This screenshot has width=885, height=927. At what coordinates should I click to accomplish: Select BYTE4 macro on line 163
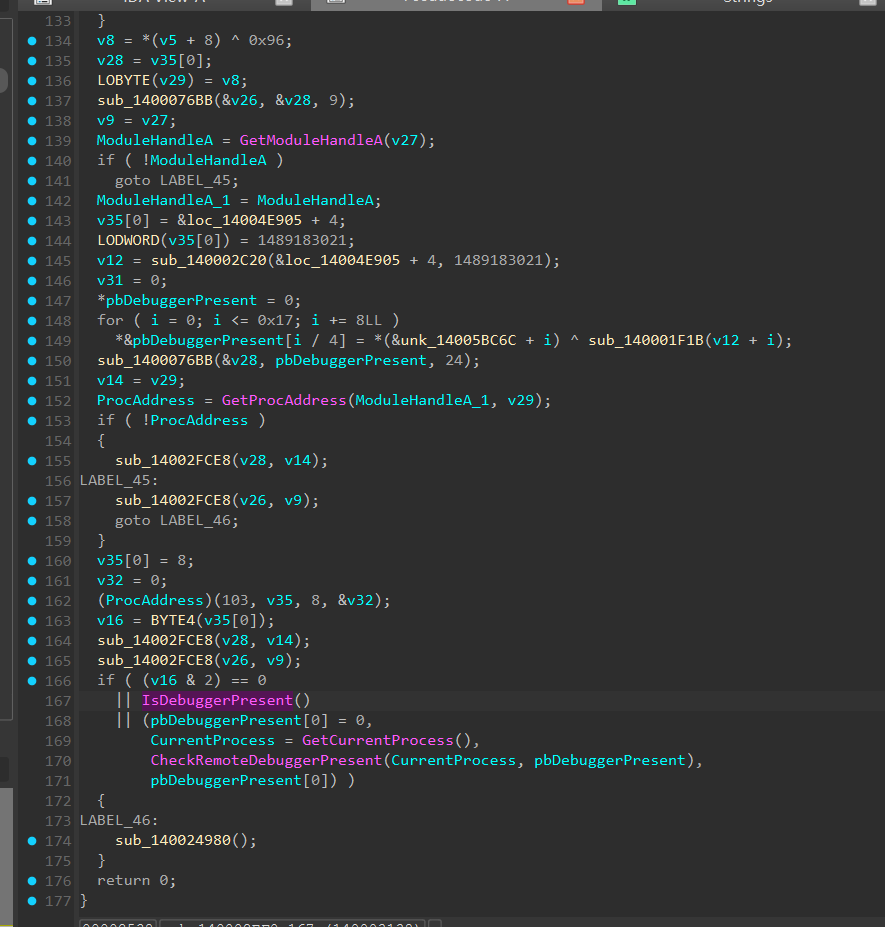coord(173,621)
